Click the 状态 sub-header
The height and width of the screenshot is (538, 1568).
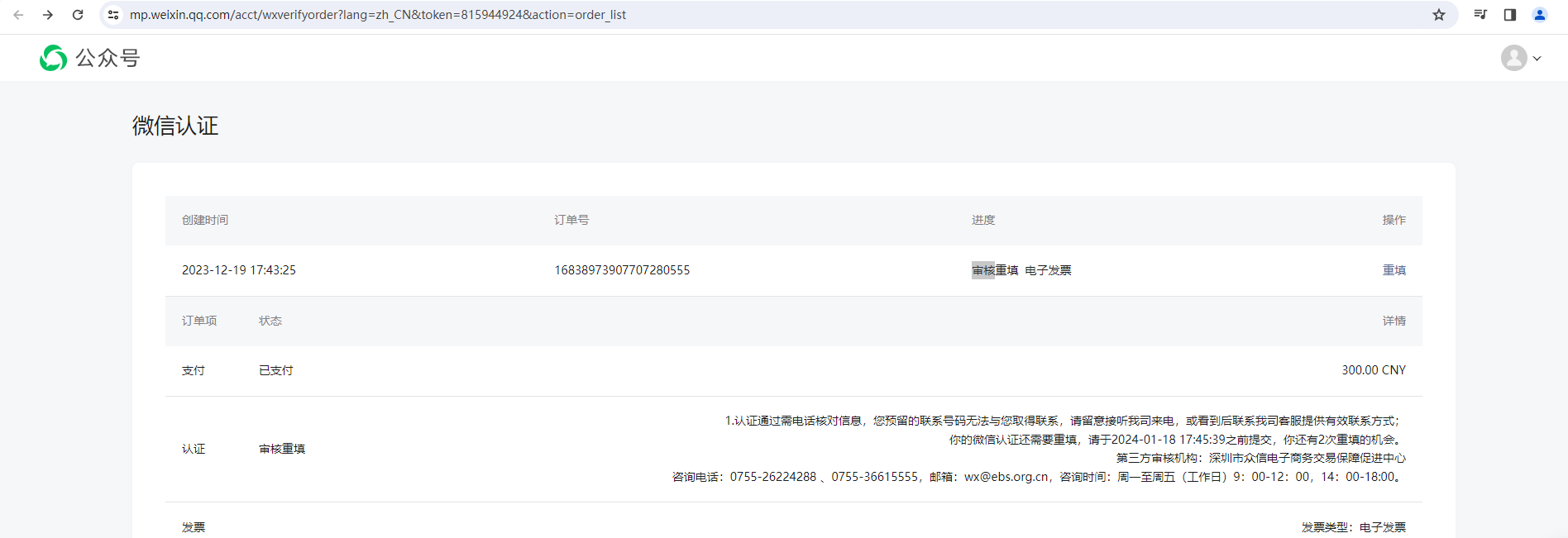point(270,321)
